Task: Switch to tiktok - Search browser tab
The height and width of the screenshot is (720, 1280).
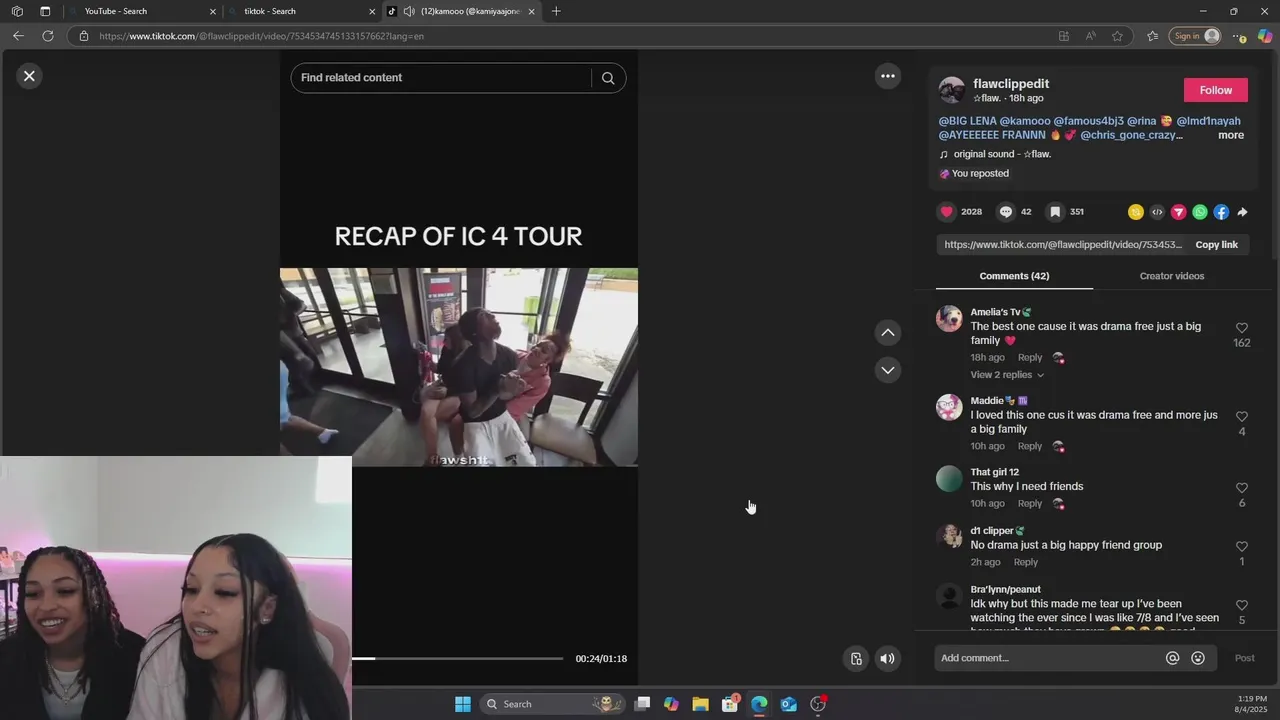Action: (x=300, y=11)
